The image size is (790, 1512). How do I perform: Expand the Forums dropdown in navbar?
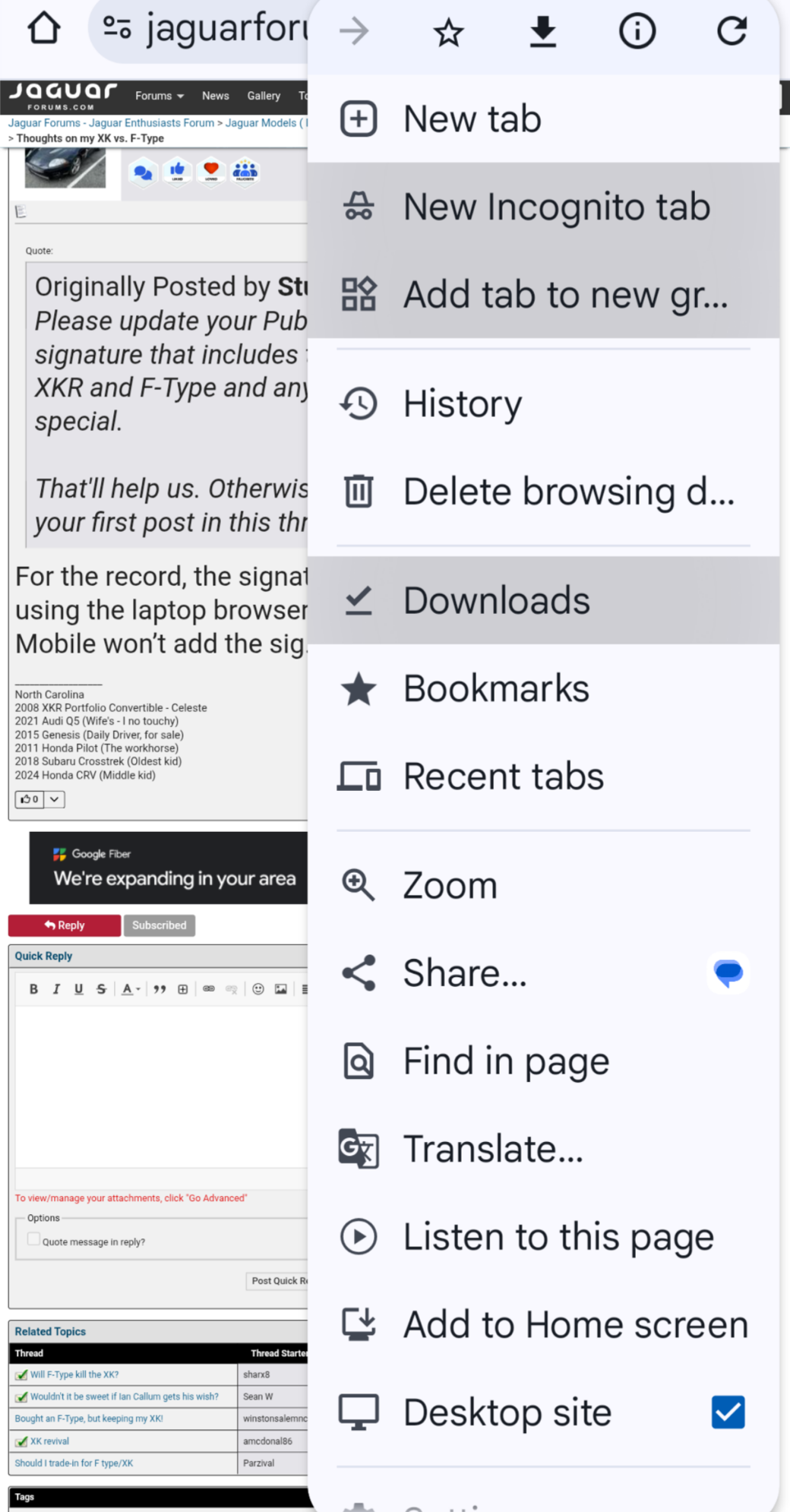tap(160, 96)
